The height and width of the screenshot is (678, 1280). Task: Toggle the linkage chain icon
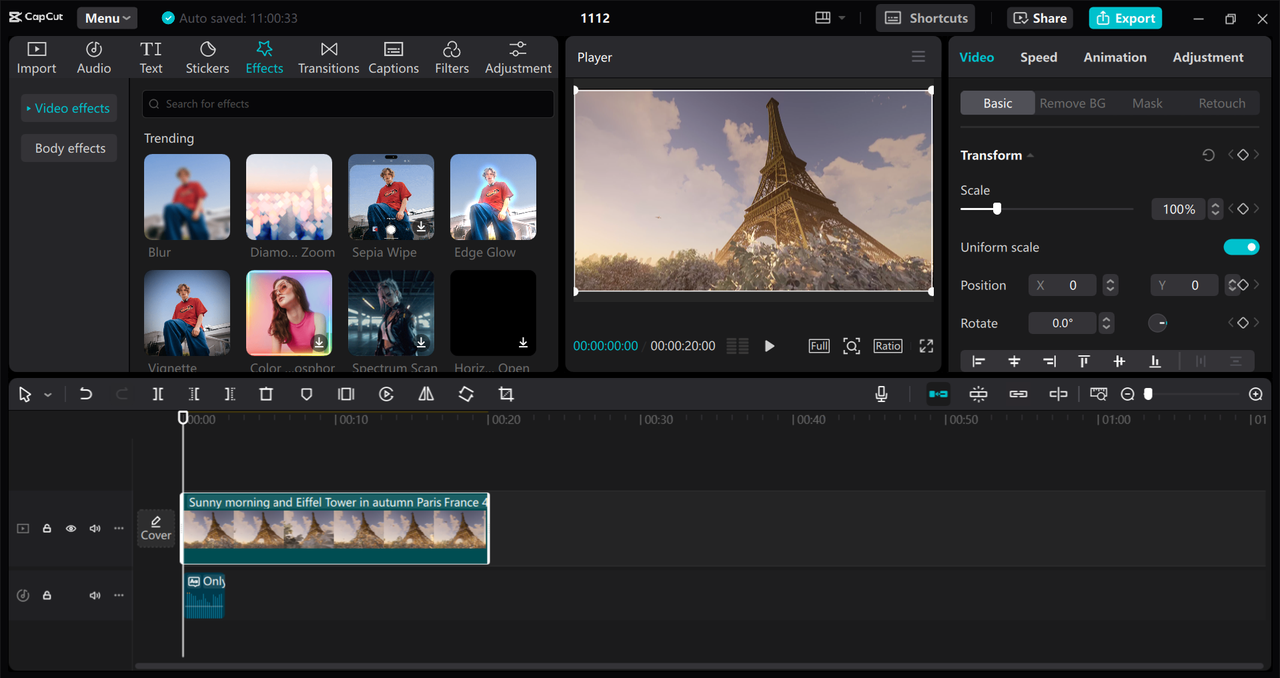click(x=1018, y=394)
